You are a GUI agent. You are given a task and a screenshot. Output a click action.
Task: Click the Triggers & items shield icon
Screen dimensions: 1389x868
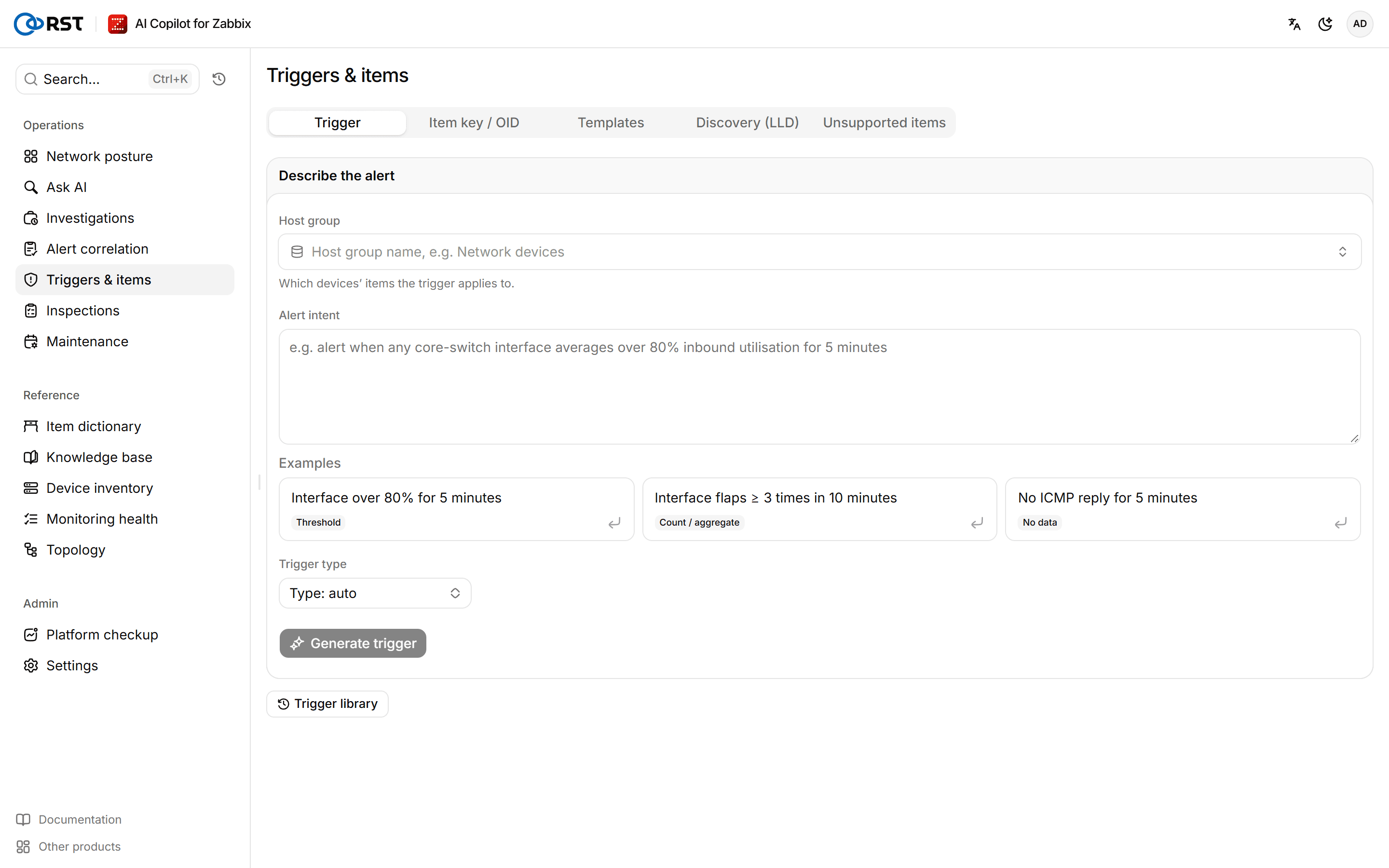click(31, 280)
